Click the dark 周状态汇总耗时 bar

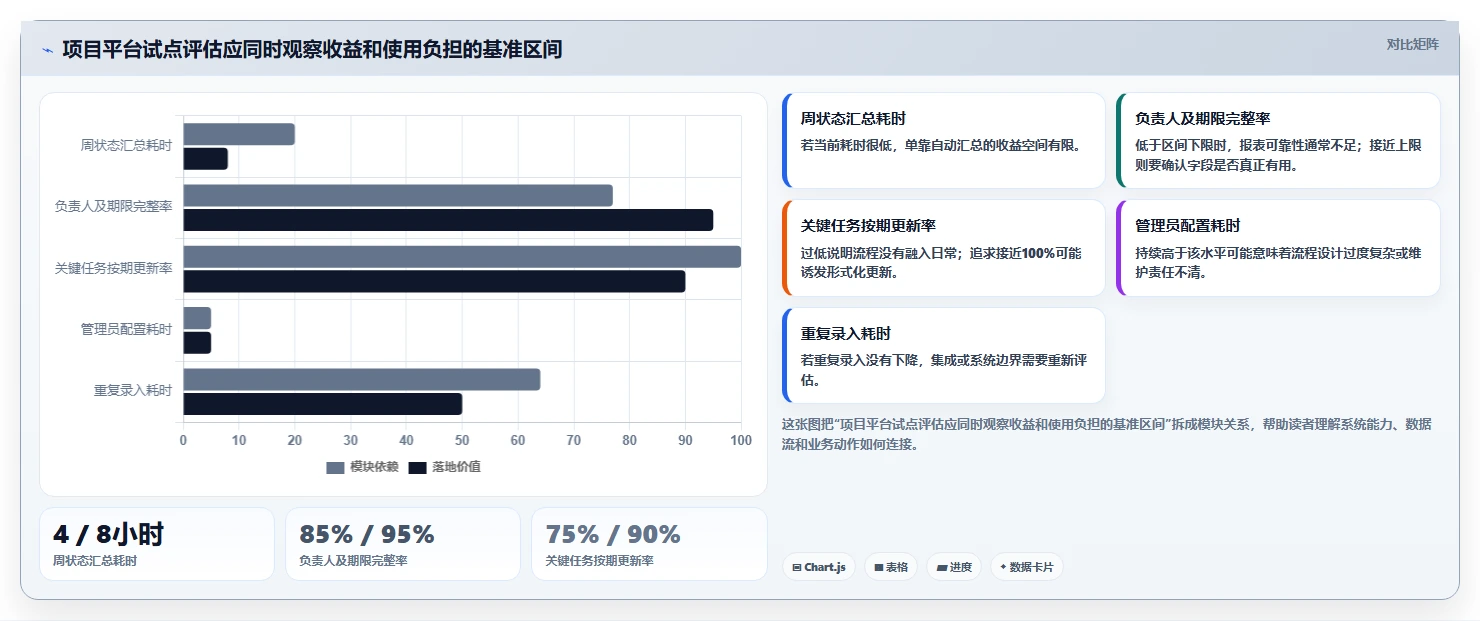click(205, 159)
